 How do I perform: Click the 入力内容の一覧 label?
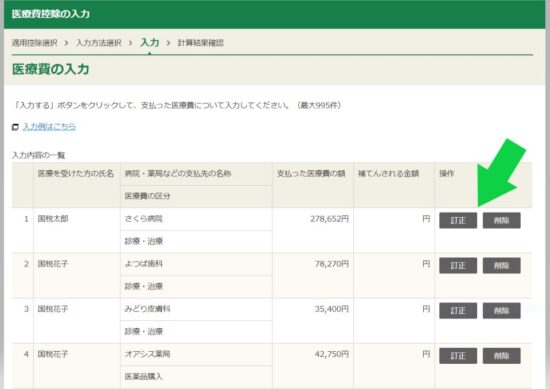(39, 155)
